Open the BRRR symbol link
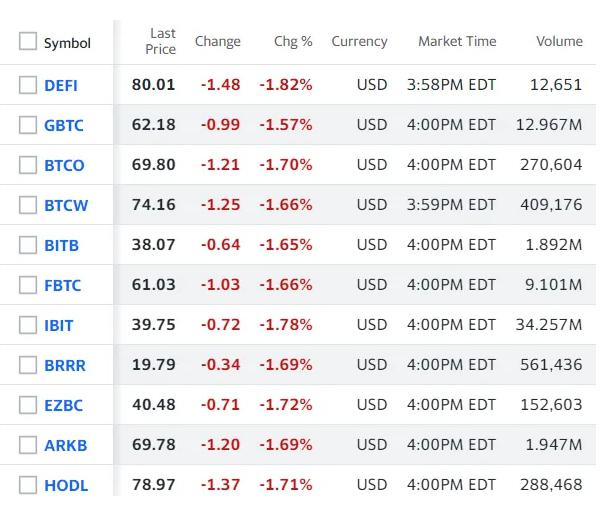 (65, 365)
